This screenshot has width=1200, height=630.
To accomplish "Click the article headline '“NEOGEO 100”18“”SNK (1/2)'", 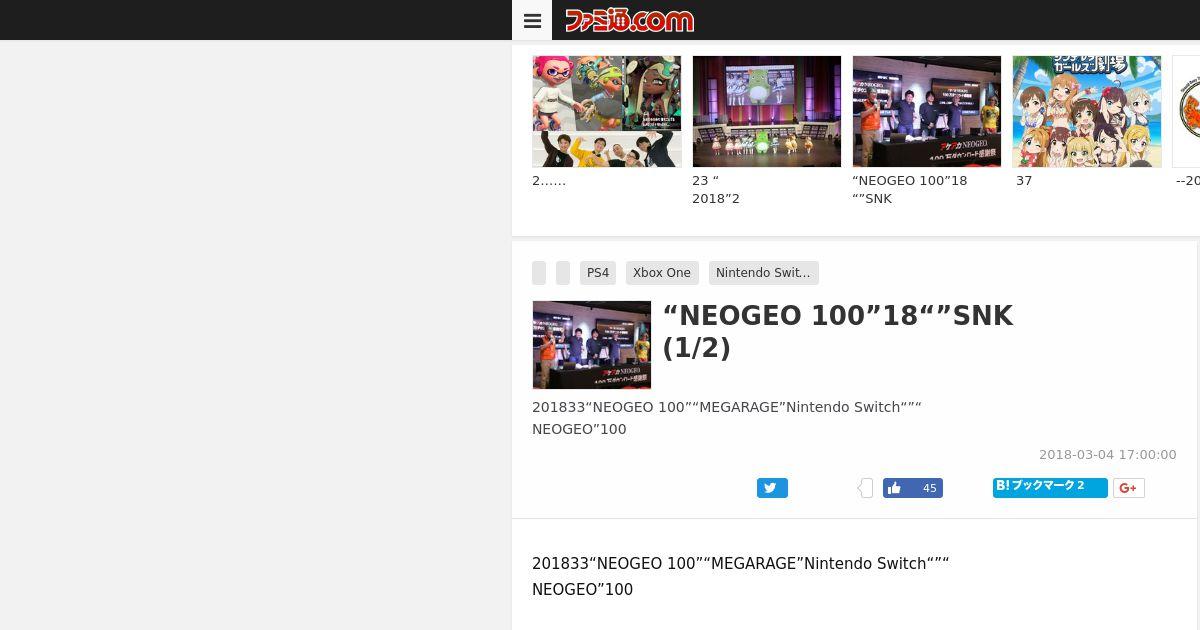I will coord(838,331).
